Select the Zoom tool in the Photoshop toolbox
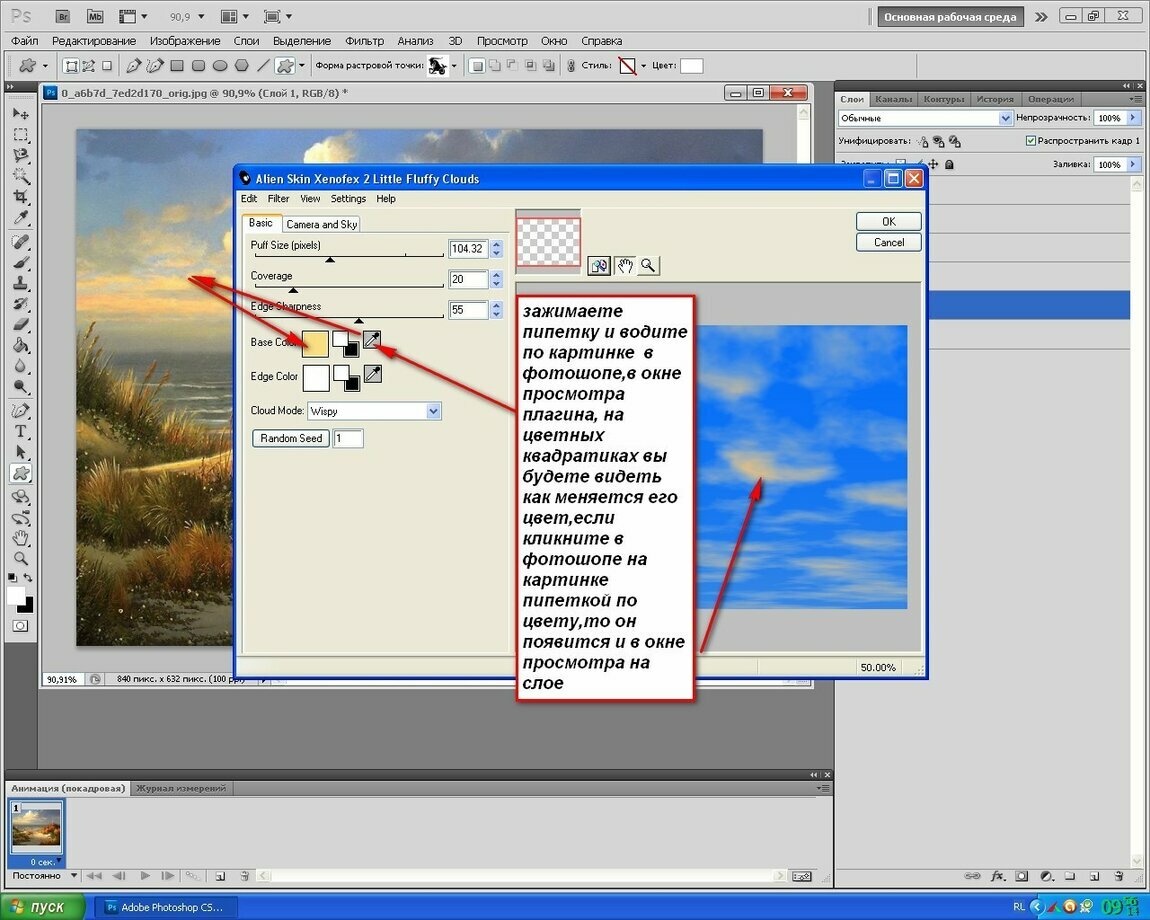This screenshot has height=920, width=1150. [21, 558]
